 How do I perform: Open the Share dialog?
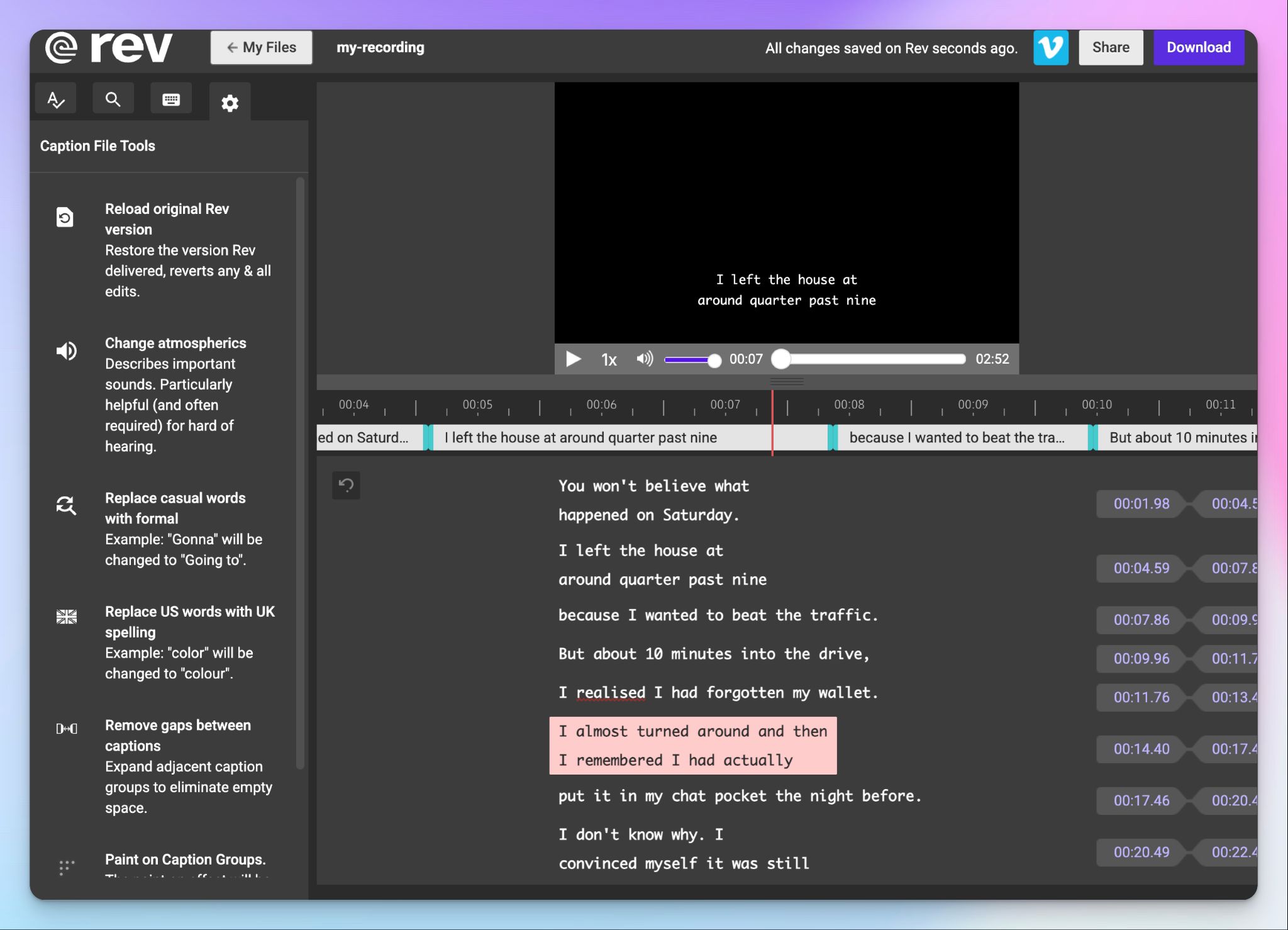1111,48
